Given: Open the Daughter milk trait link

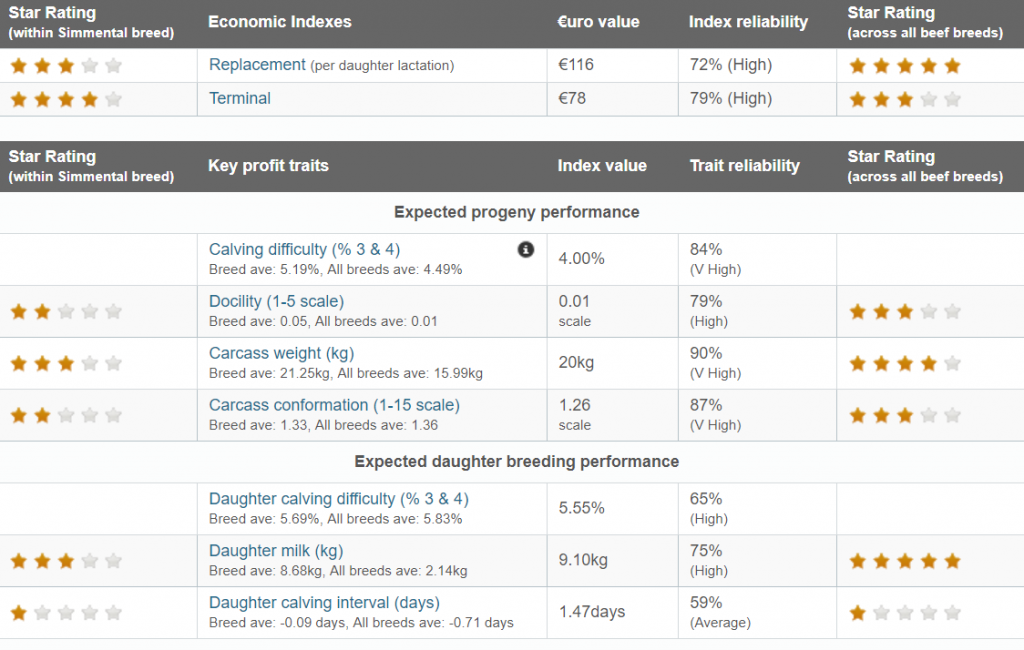Looking at the screenshot, I should (x=275, y=550).
